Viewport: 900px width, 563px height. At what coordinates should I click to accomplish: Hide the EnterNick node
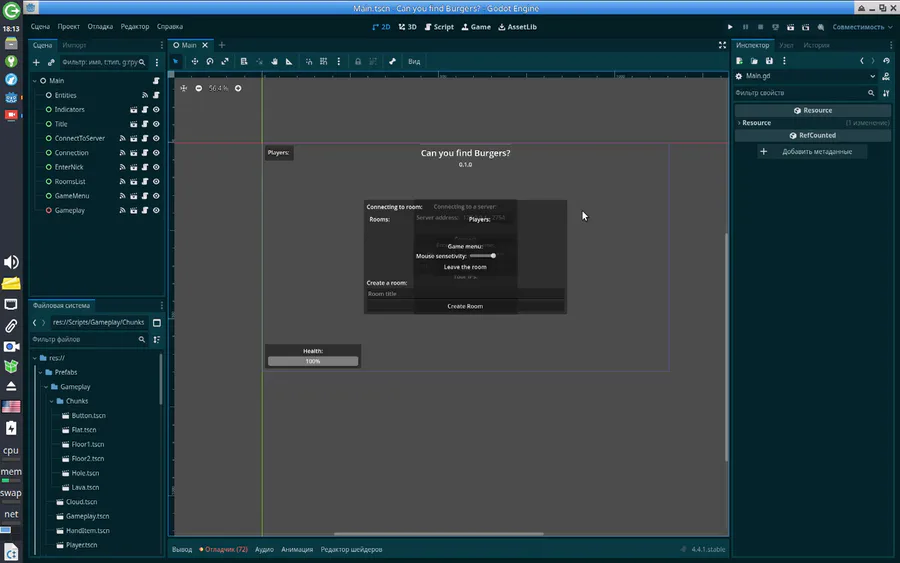156,167
